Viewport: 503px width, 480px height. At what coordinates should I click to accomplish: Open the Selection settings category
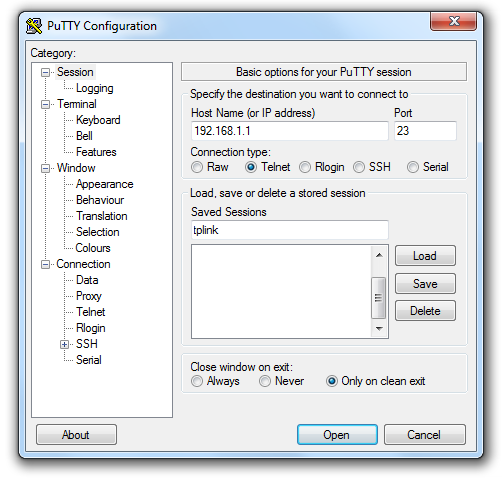click(97, 232)
